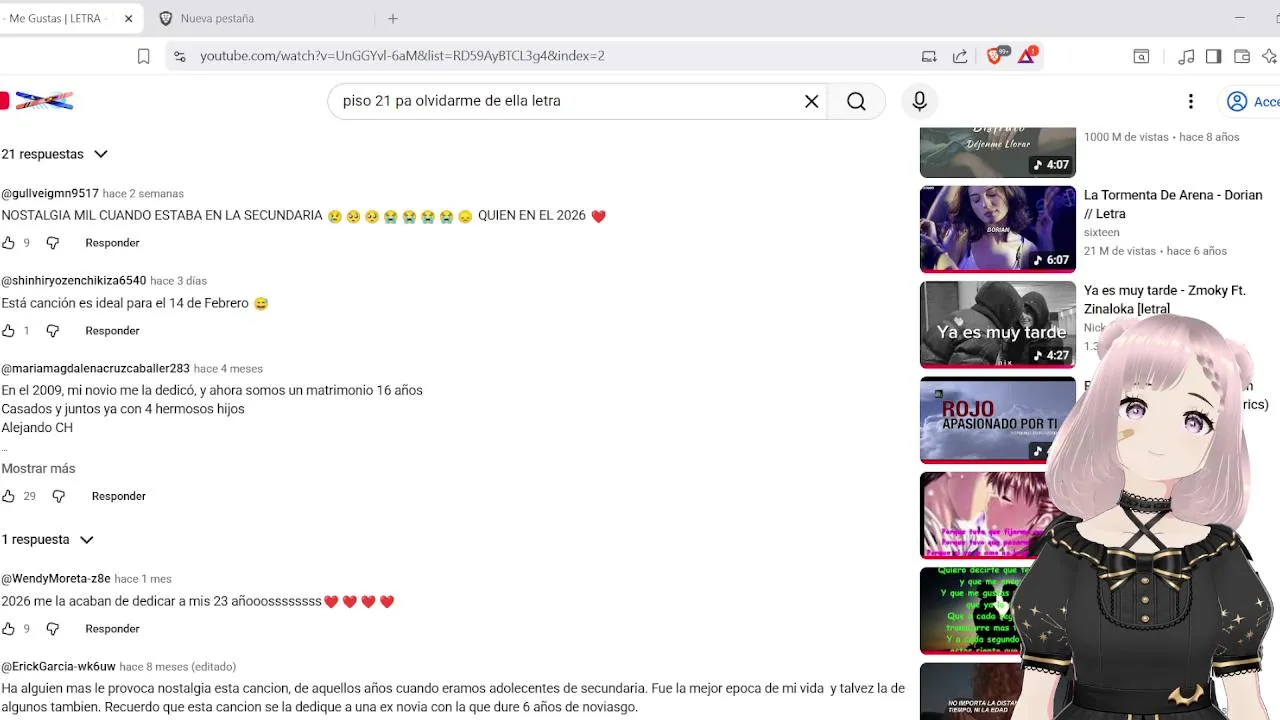This screenshot has height=720, width=1280.
Task: Click the 'hace 1 mes' timestamp
Action: [143, 579]
